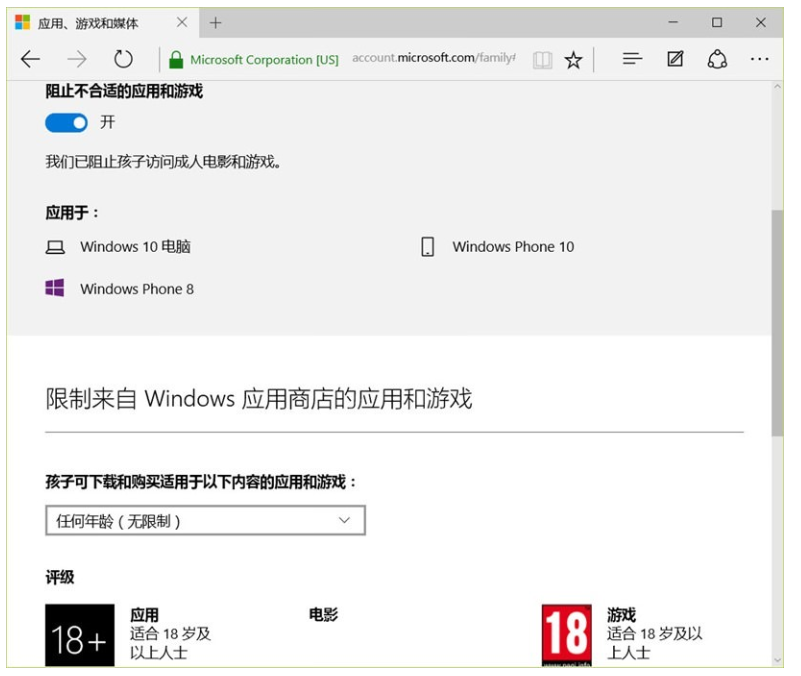Navigate back with the back arrow

pos(31,60)
